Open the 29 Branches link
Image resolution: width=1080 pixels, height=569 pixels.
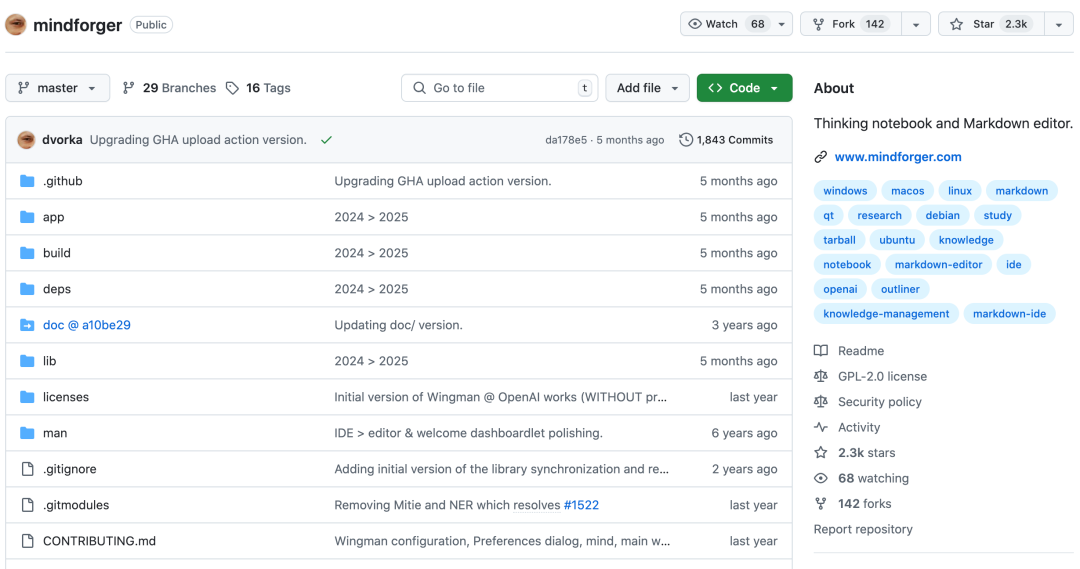point(169,88)
